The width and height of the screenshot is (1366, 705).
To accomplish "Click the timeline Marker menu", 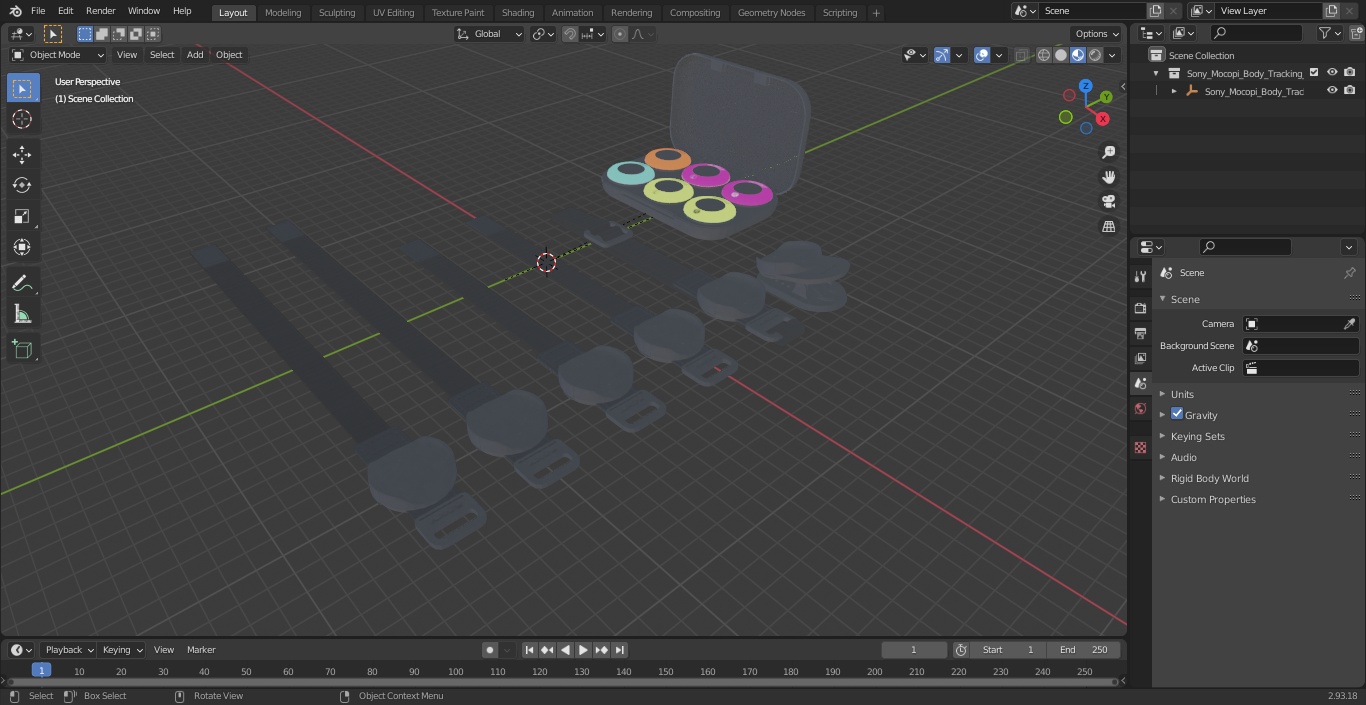I will 201,650.
